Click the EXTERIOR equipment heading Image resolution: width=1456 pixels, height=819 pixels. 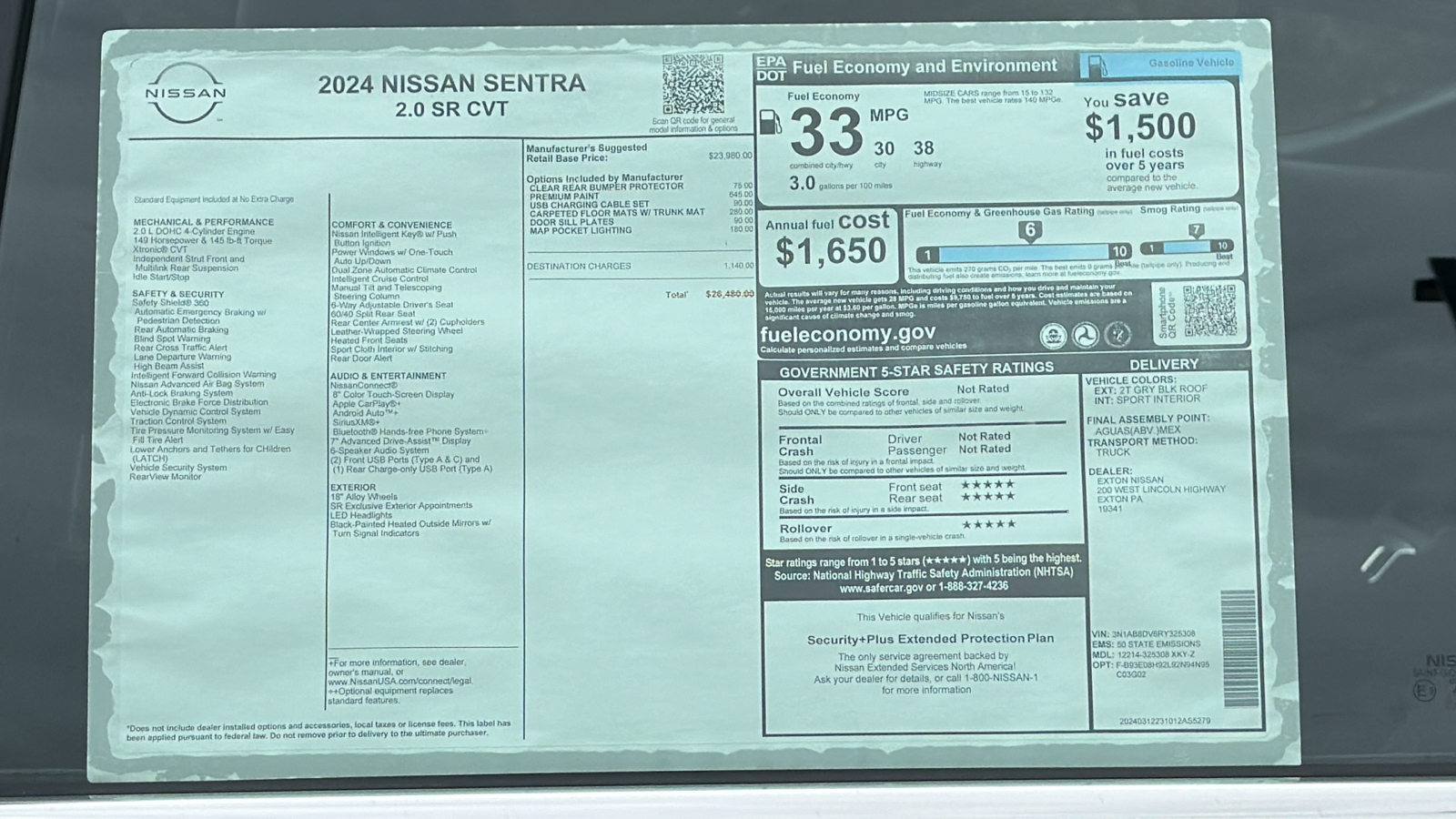(x=352, y=488)
